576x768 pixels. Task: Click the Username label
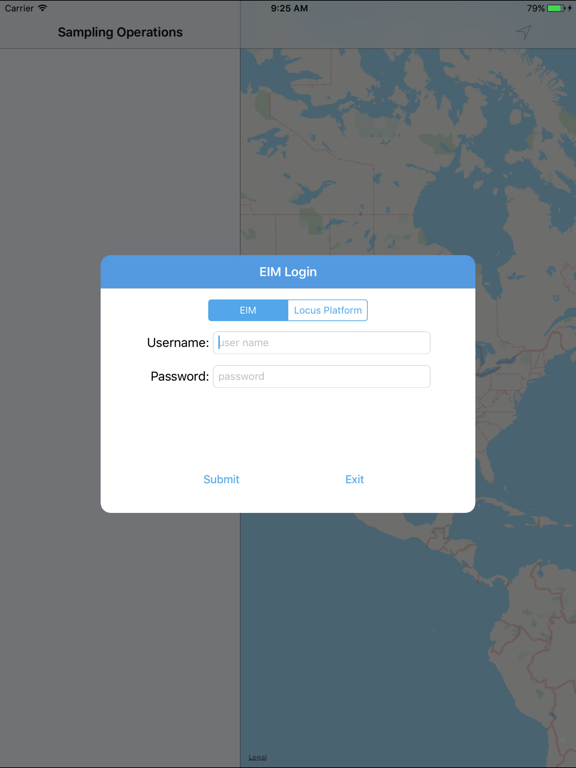point(178,342)
